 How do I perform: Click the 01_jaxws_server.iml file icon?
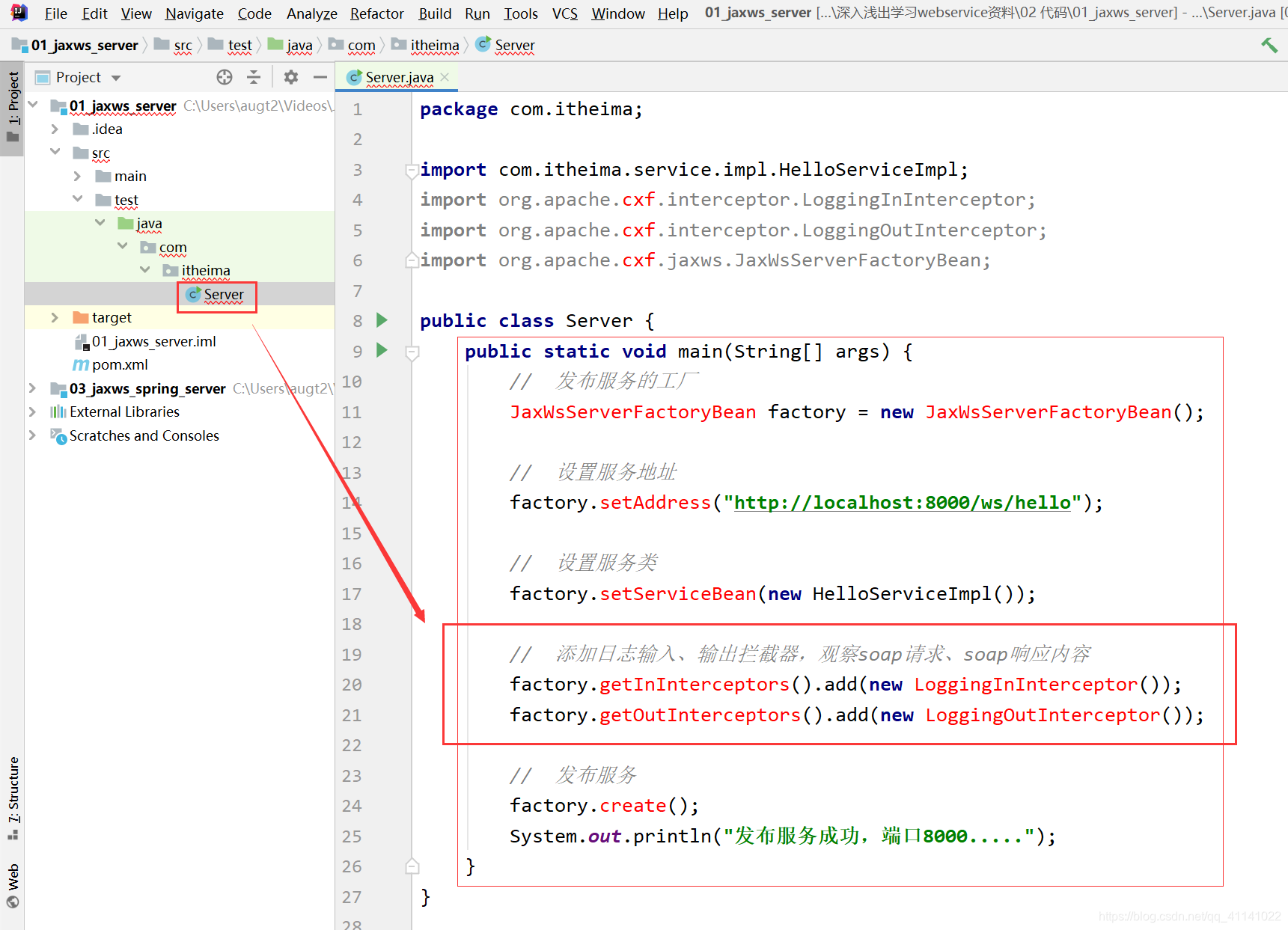click(x=81, y=342)
